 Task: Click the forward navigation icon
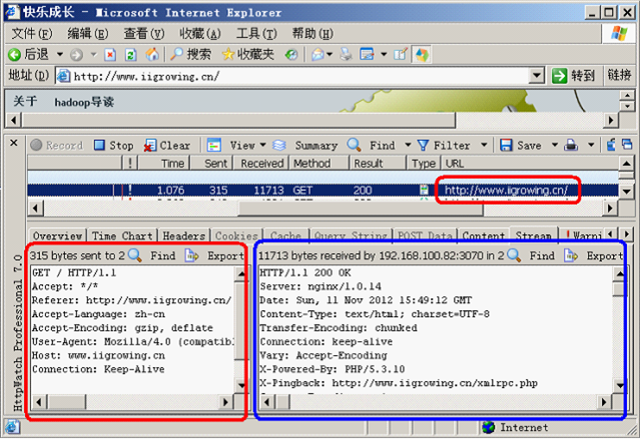coord(76,54)
